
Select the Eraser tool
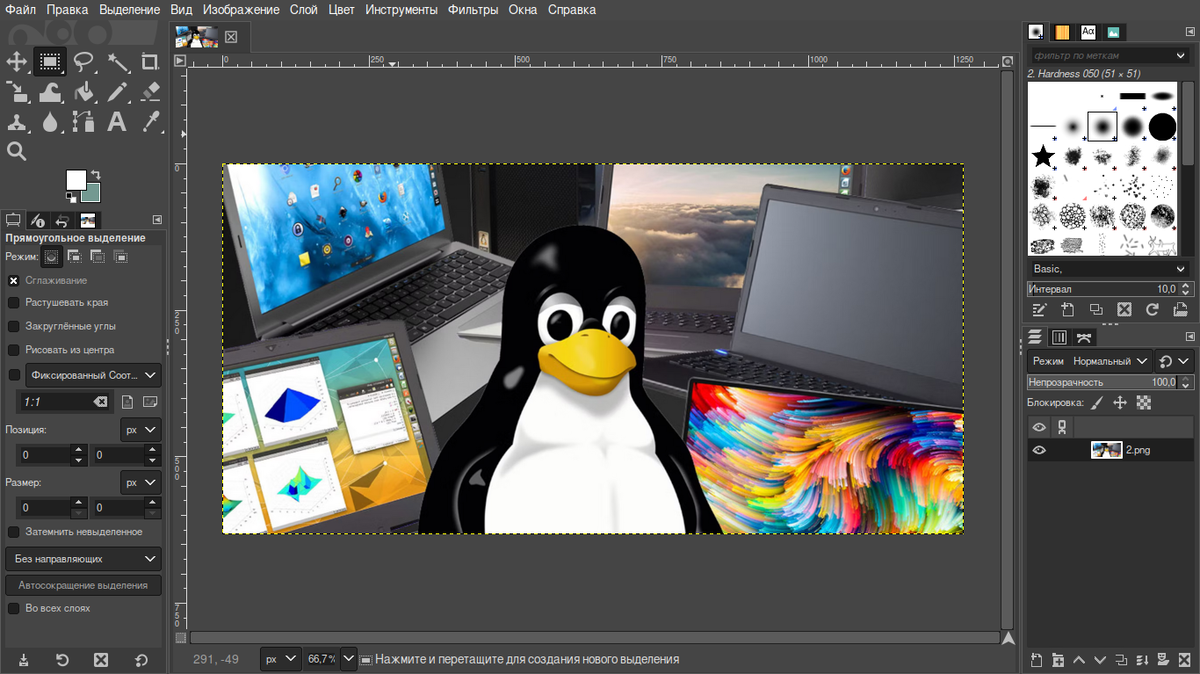coord(150,92)
